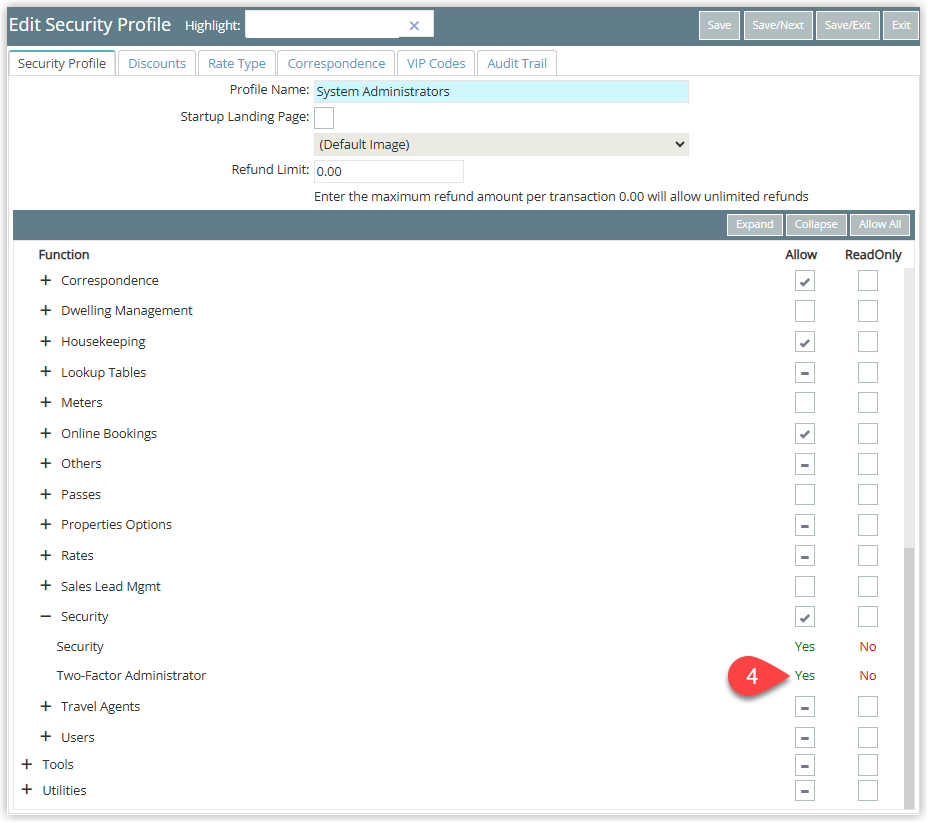Click the Save/Next button

(778, 25)
